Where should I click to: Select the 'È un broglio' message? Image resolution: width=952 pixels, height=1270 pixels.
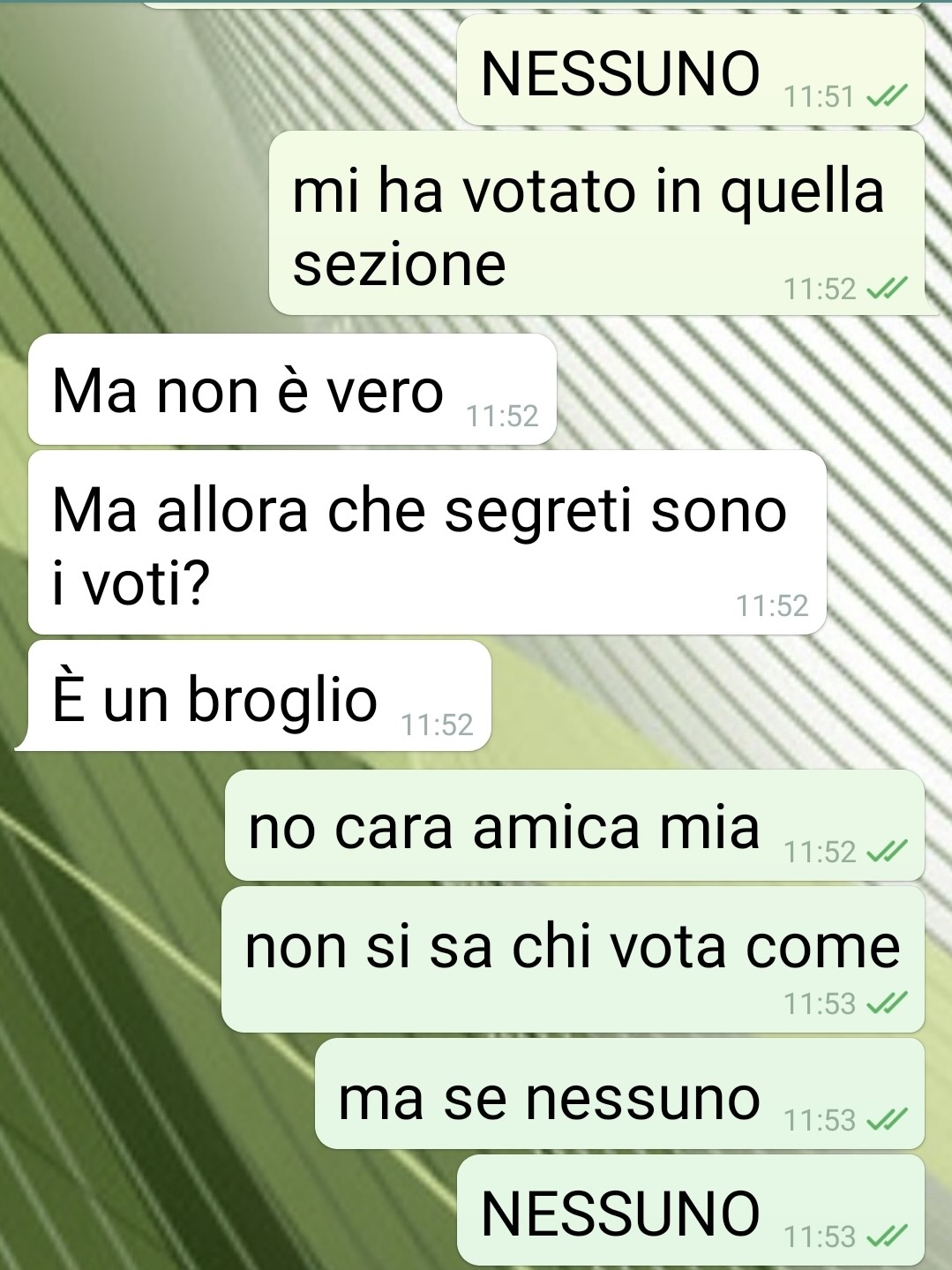(x=259, y=695)
